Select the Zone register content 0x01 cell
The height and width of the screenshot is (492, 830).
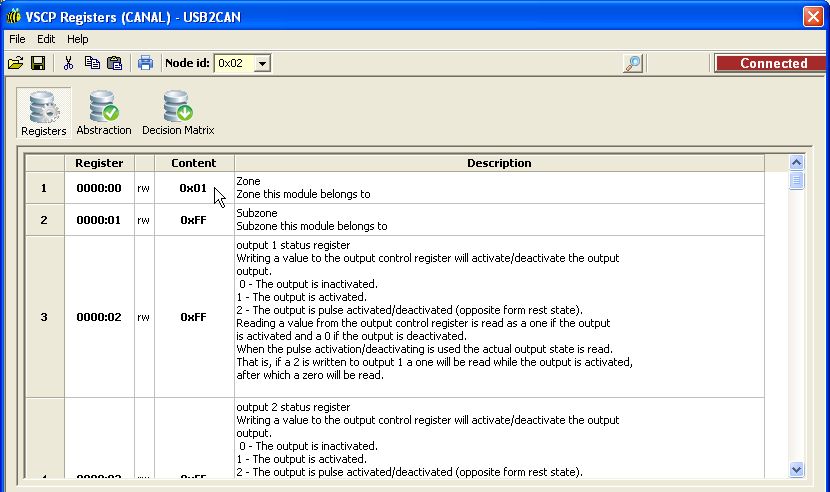193,188
